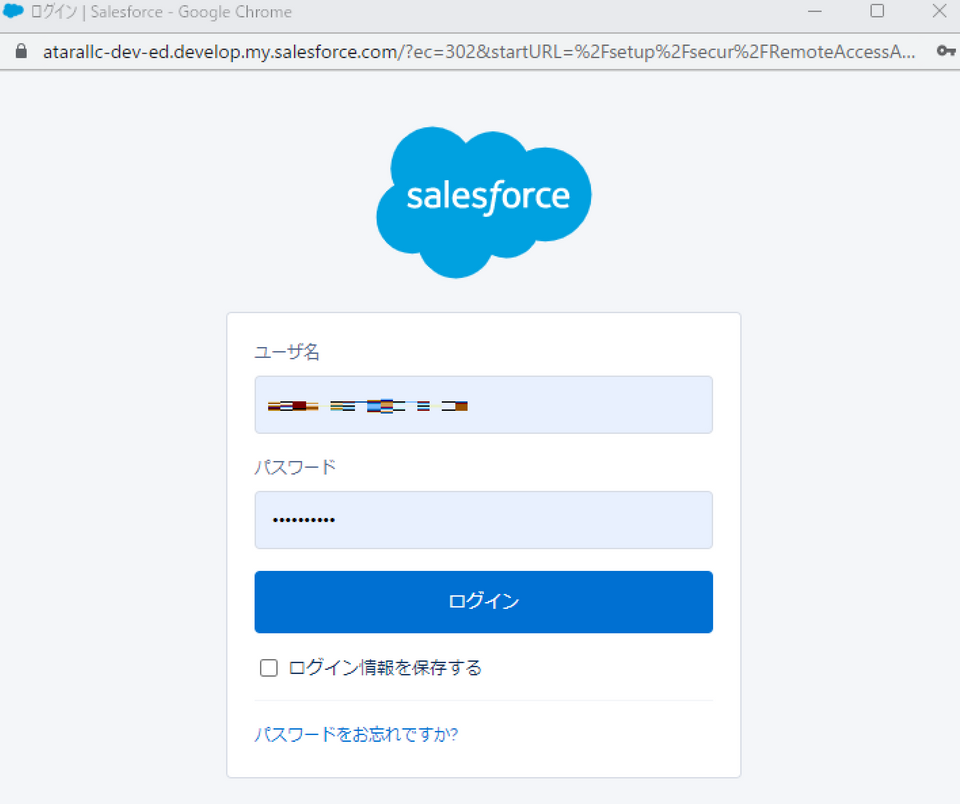
Task: Close the Salesforce login window
Action: (940, 11)
